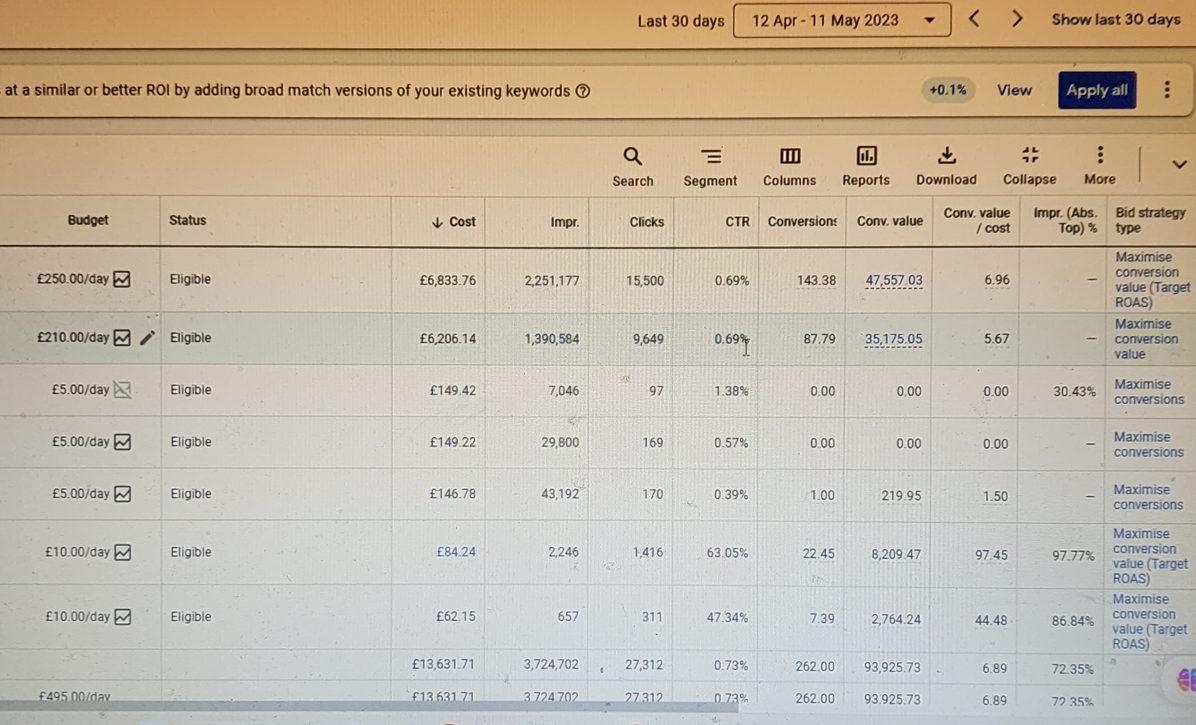Open the 35,175.05 conversion value link
Viewport: 1196px width, 725px height.
point(893,338)
